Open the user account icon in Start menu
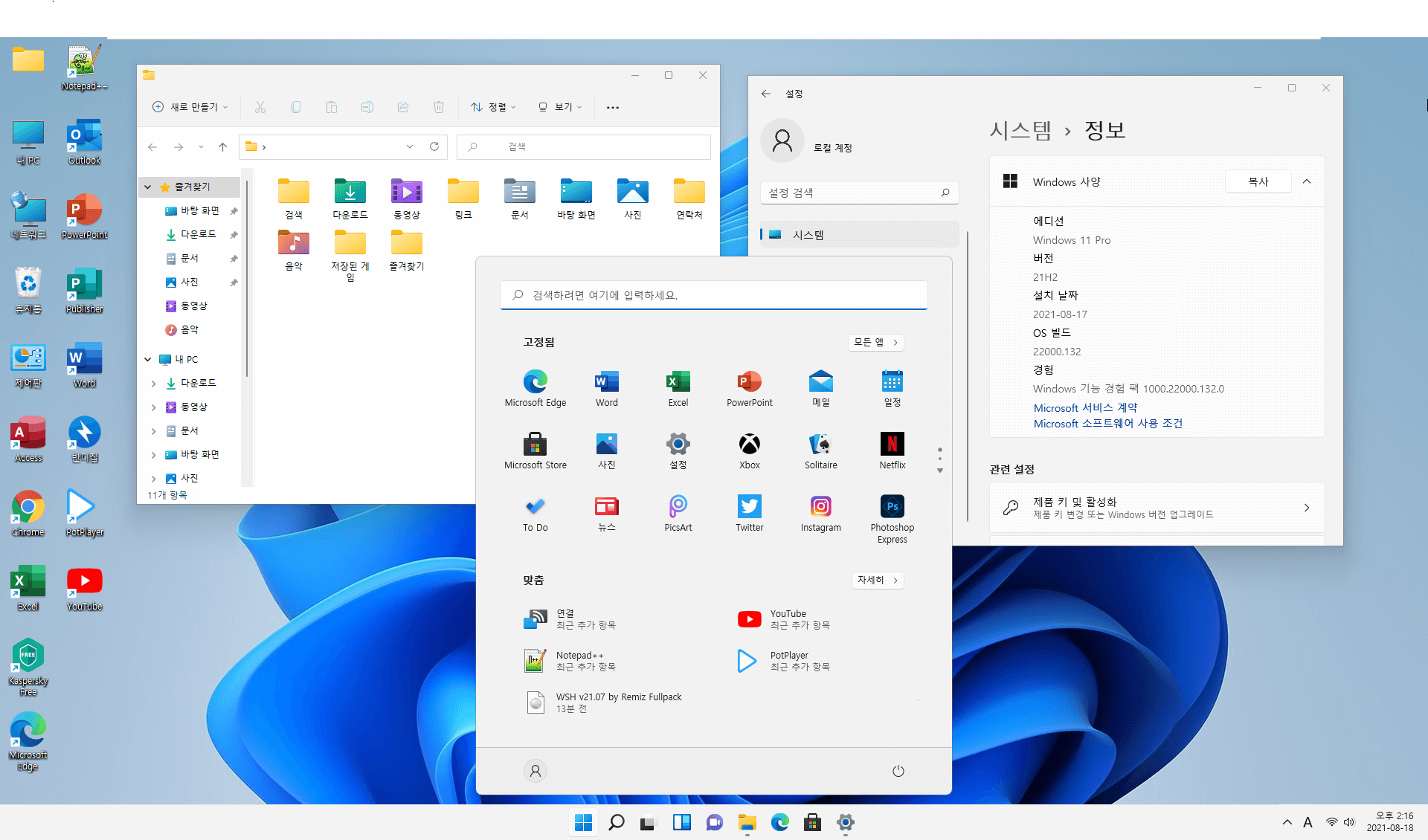Screen dimensions: 1428x840 coord(535,771)
